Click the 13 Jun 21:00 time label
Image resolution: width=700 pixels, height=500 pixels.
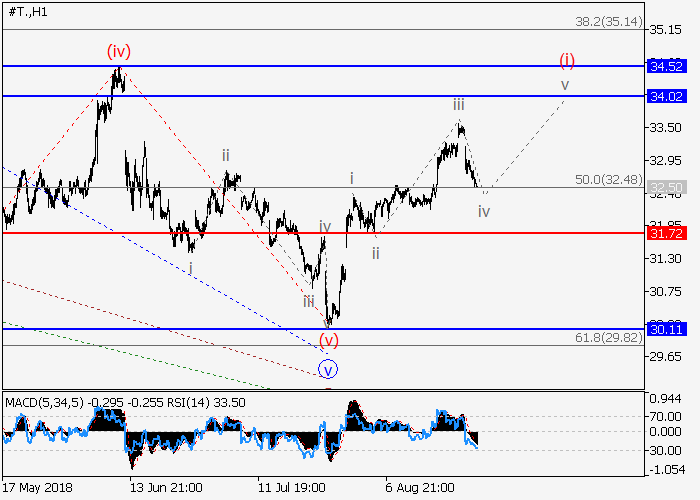[166, 487]
